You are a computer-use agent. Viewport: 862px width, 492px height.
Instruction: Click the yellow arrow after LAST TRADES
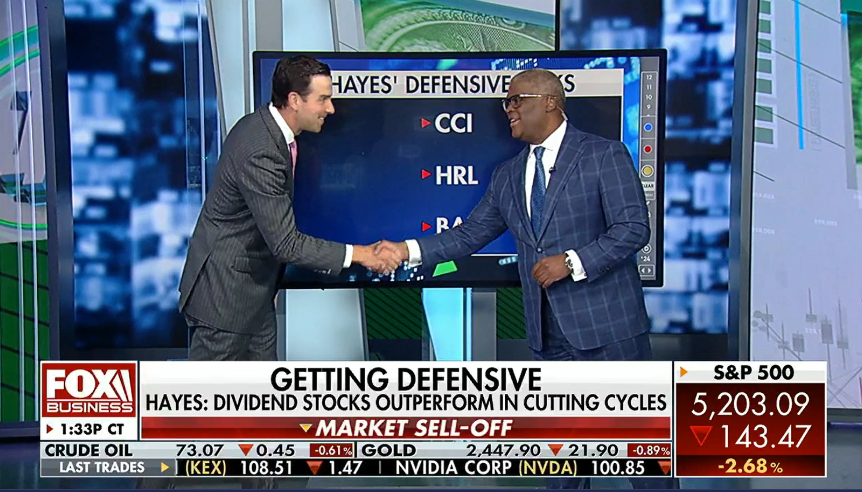[164, 468]
